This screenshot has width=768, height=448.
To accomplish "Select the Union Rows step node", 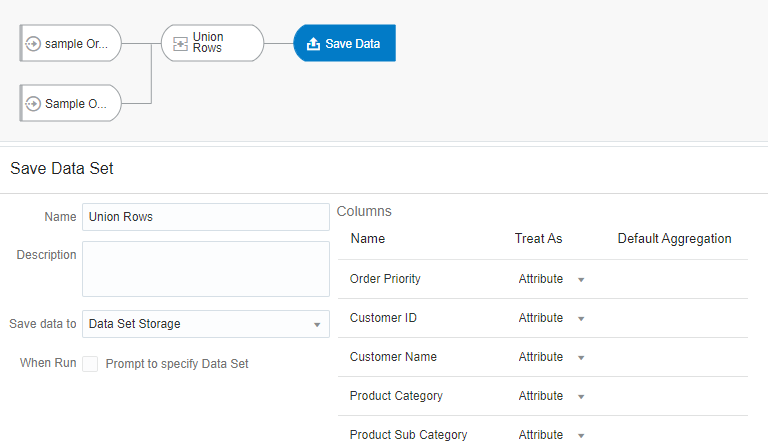I will (x=212, y=43).
